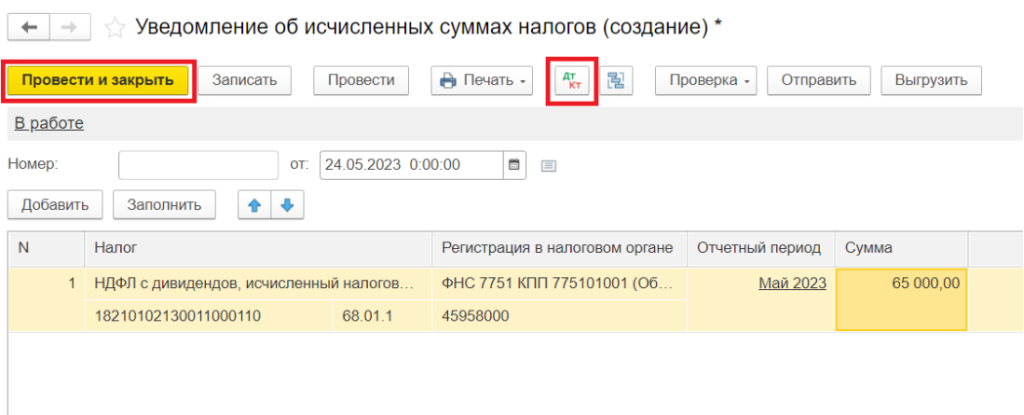Select the Сумма cell with 65 000,00
Screen dimensions: 1024x415
point(901,299)
